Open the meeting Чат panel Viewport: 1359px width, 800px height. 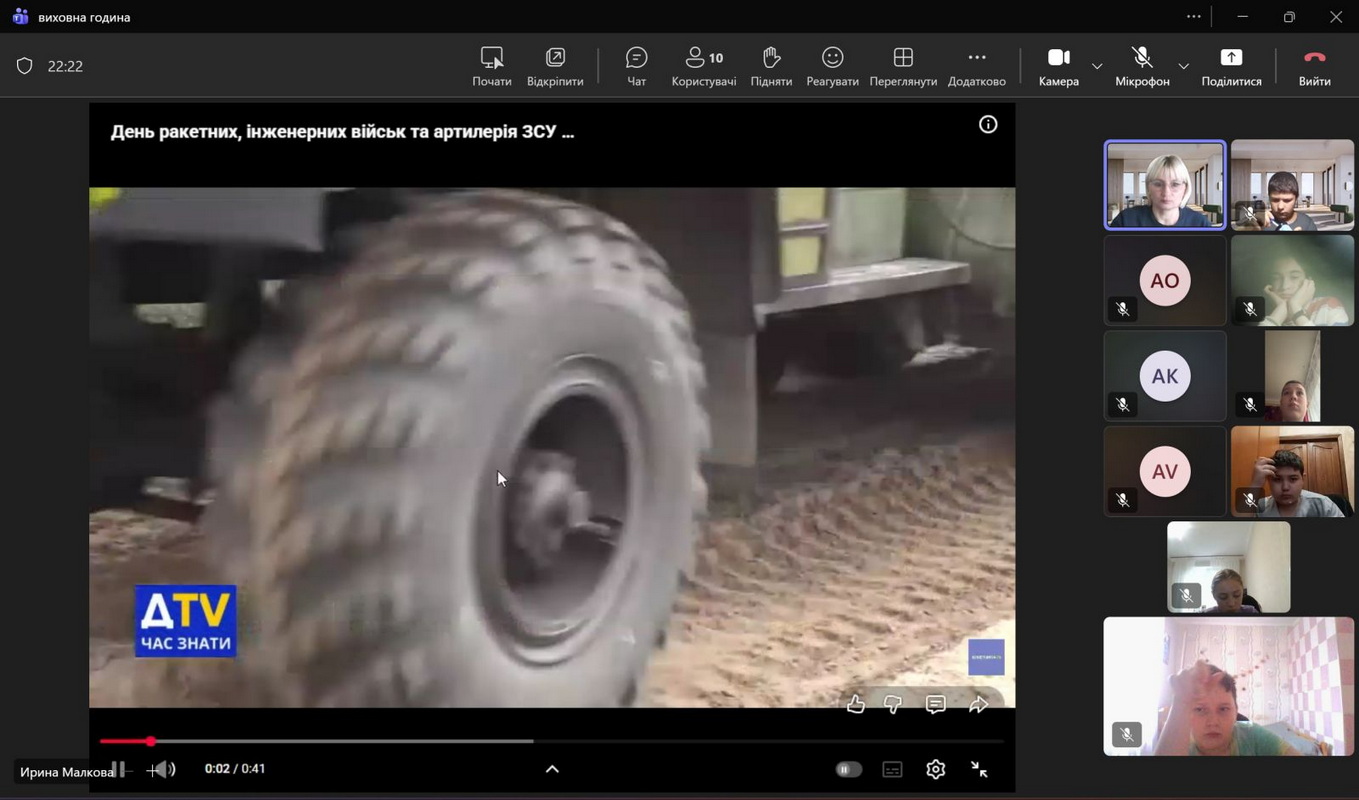click(x=636, y=66)
